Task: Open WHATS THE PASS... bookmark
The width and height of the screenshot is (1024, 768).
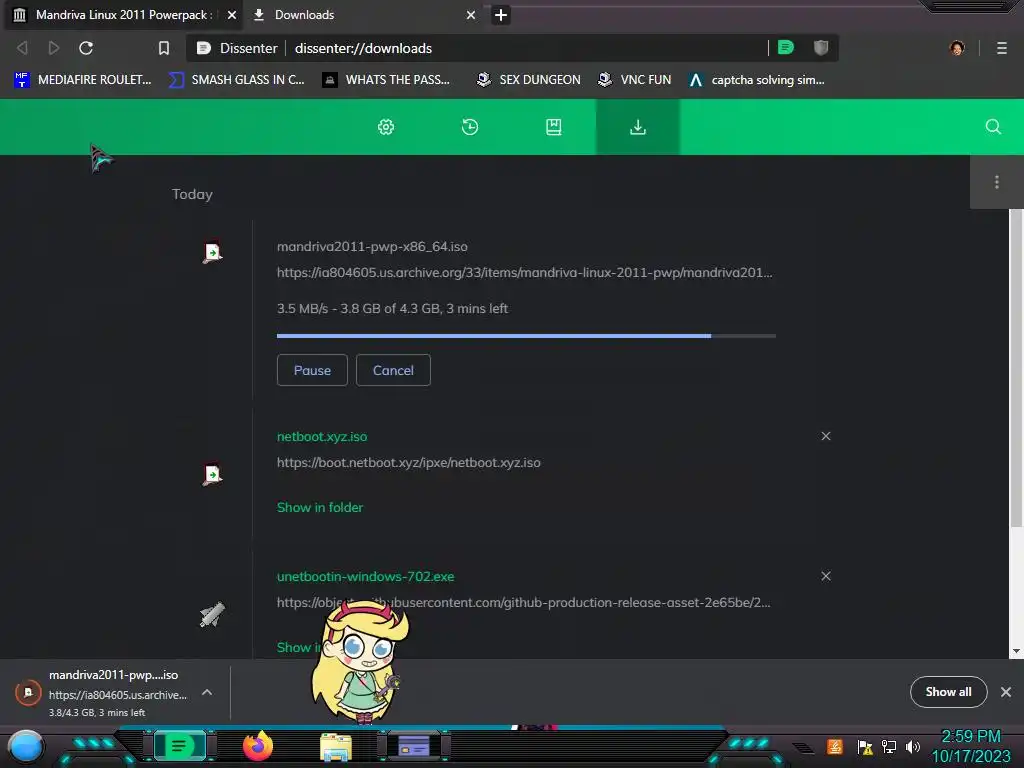Action: (x=386, y=80)
